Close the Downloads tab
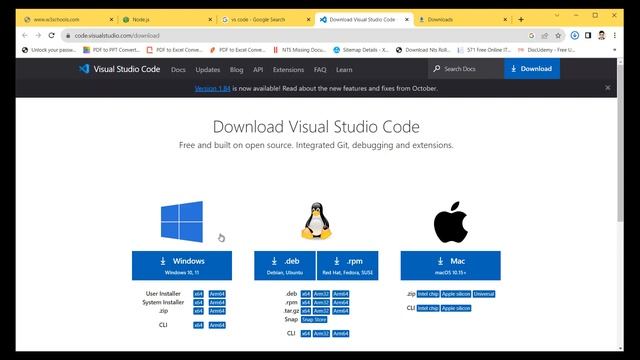 point(505,19)
